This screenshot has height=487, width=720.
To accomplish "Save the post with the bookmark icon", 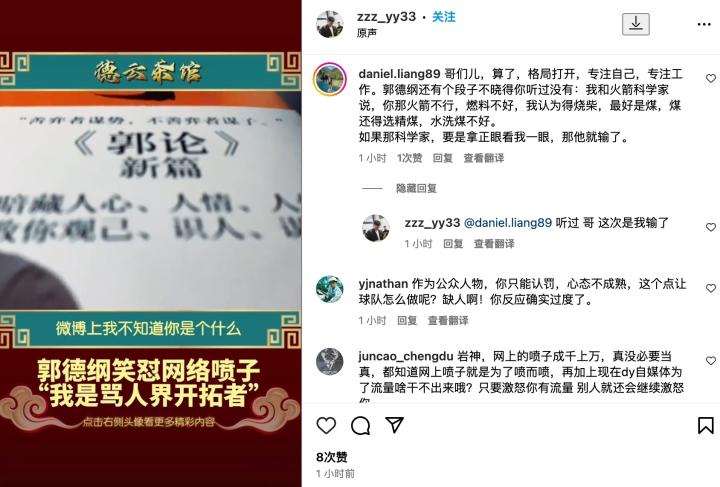I will (705, 425).
